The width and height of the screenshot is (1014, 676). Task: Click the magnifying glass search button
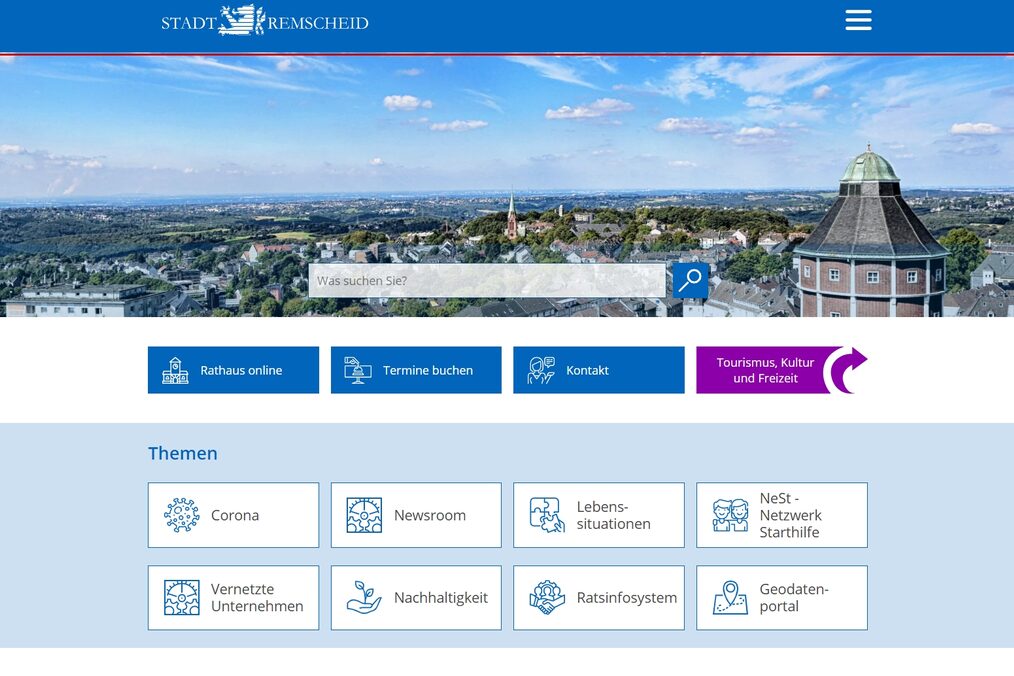690,281
